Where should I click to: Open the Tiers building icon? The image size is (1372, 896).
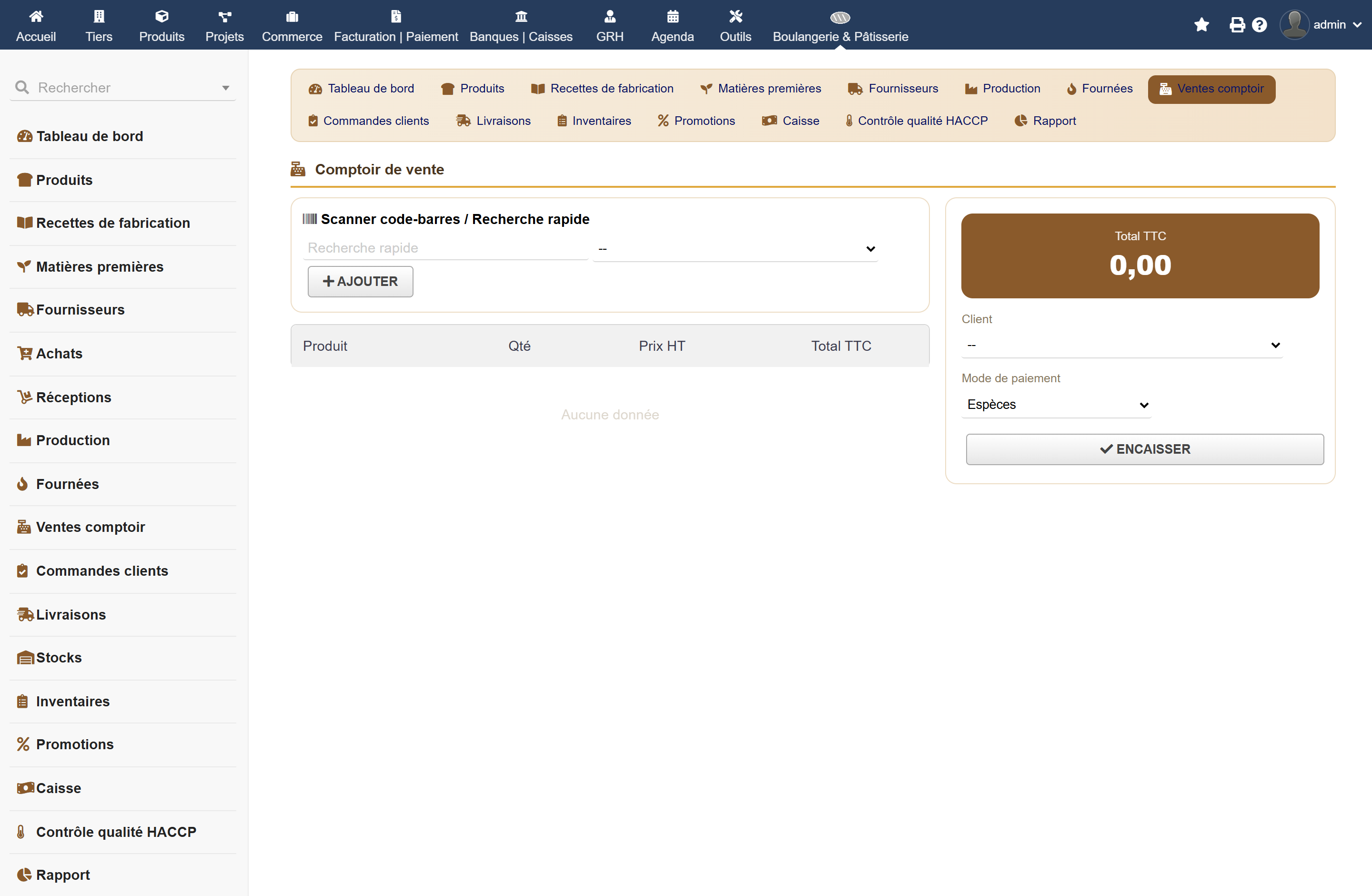99,16
